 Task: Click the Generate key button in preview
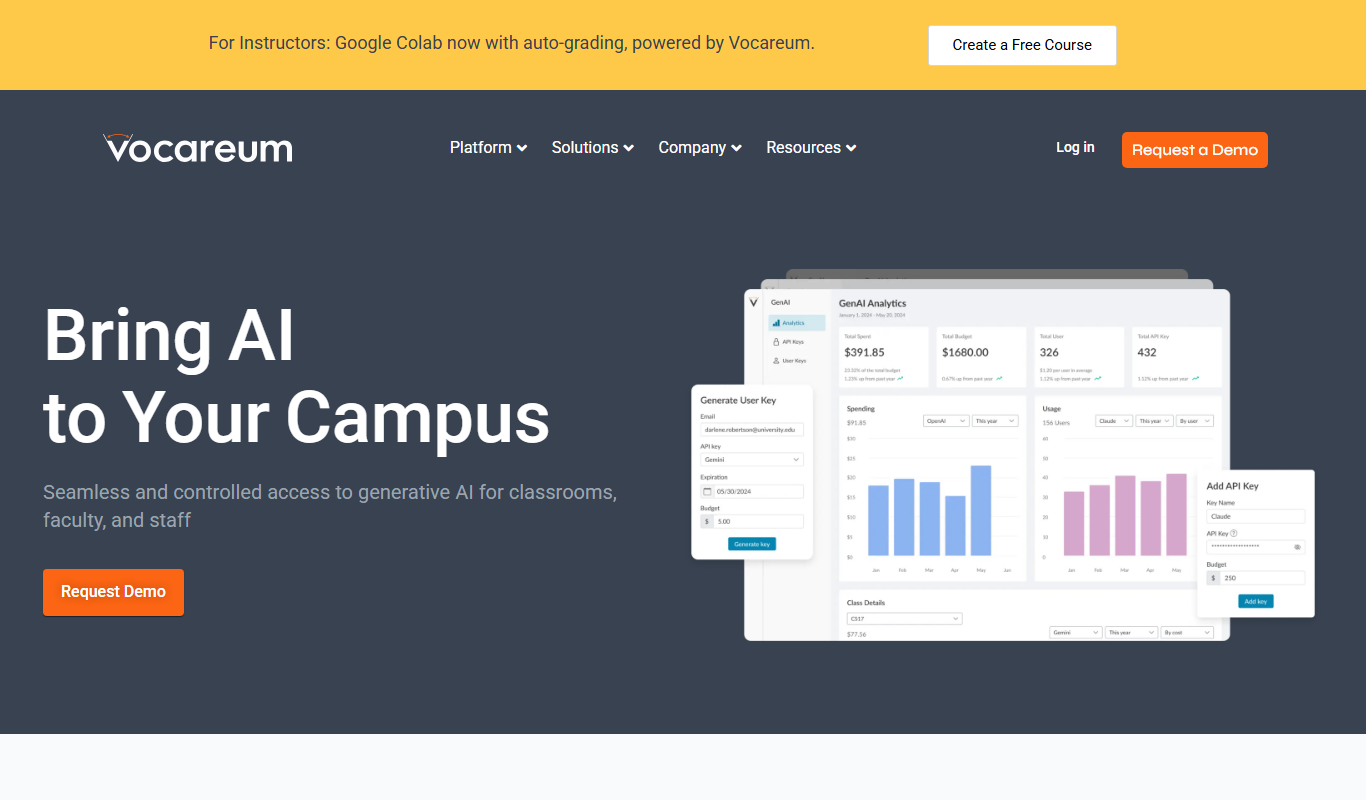752,544
